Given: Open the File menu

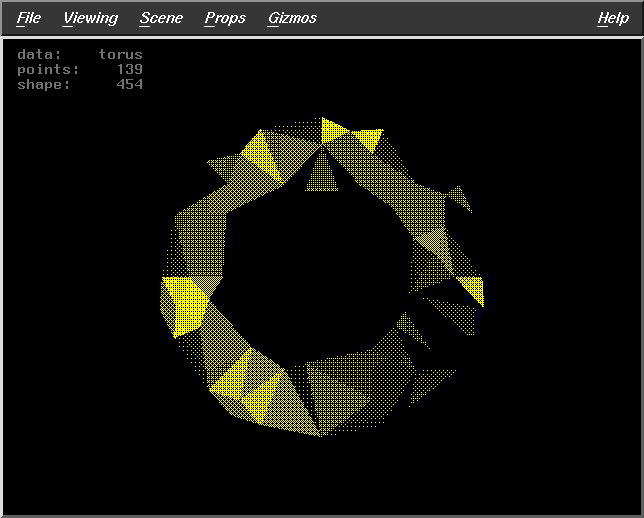Looking at the screenshot, I should pos(28,18).
